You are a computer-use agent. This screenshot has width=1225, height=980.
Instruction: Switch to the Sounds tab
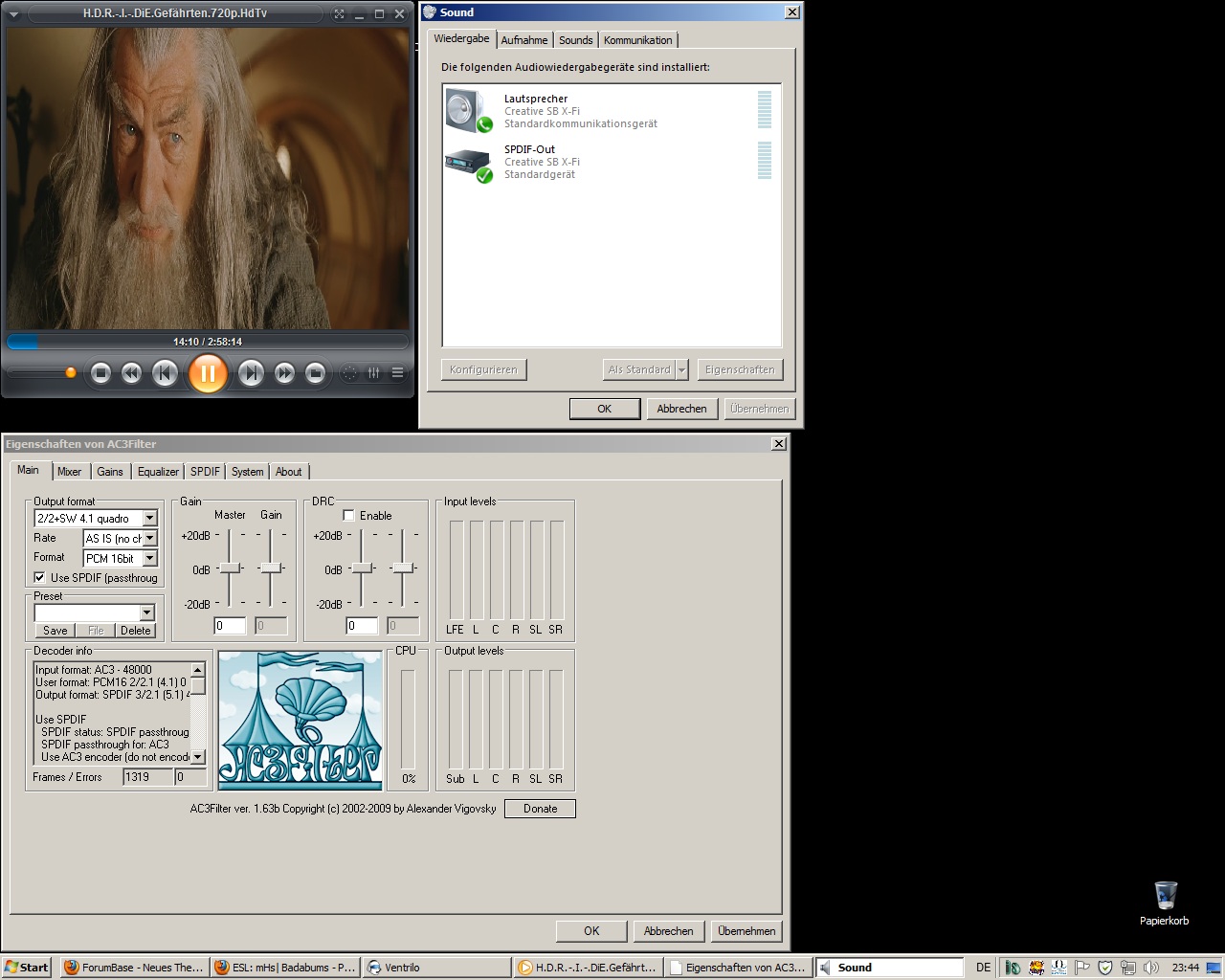(x=576, y=40)
